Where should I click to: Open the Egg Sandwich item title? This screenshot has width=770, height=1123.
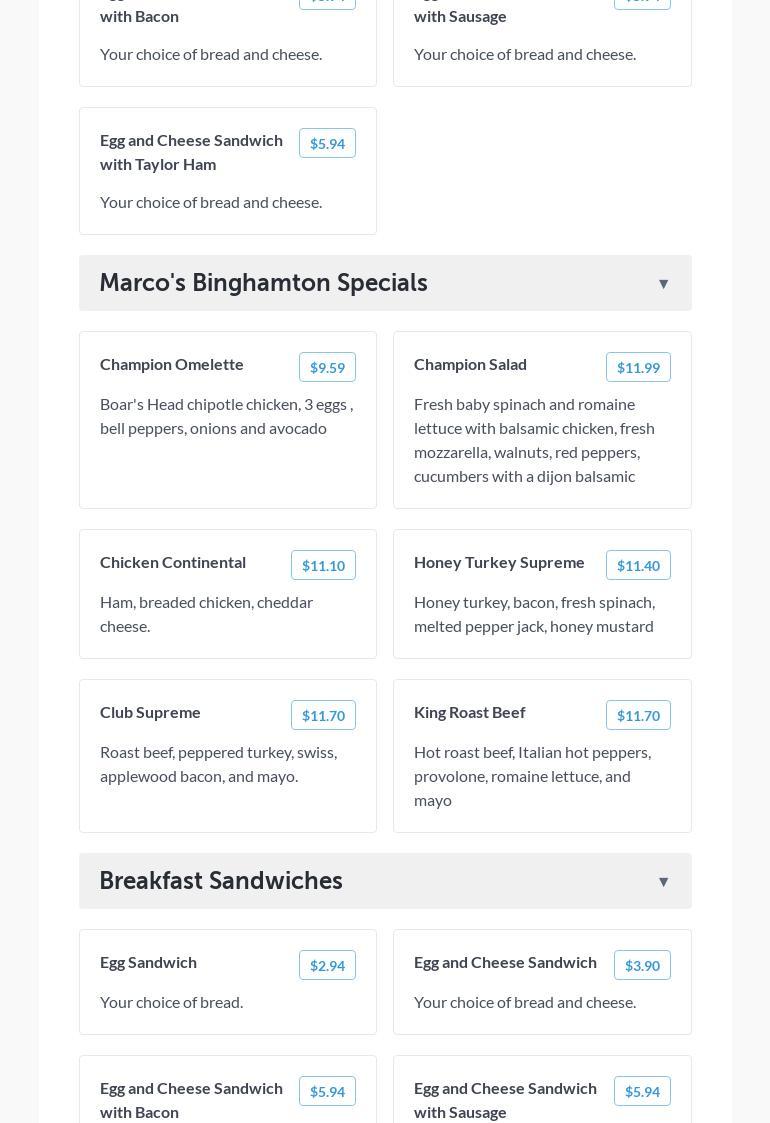(148, 962)
